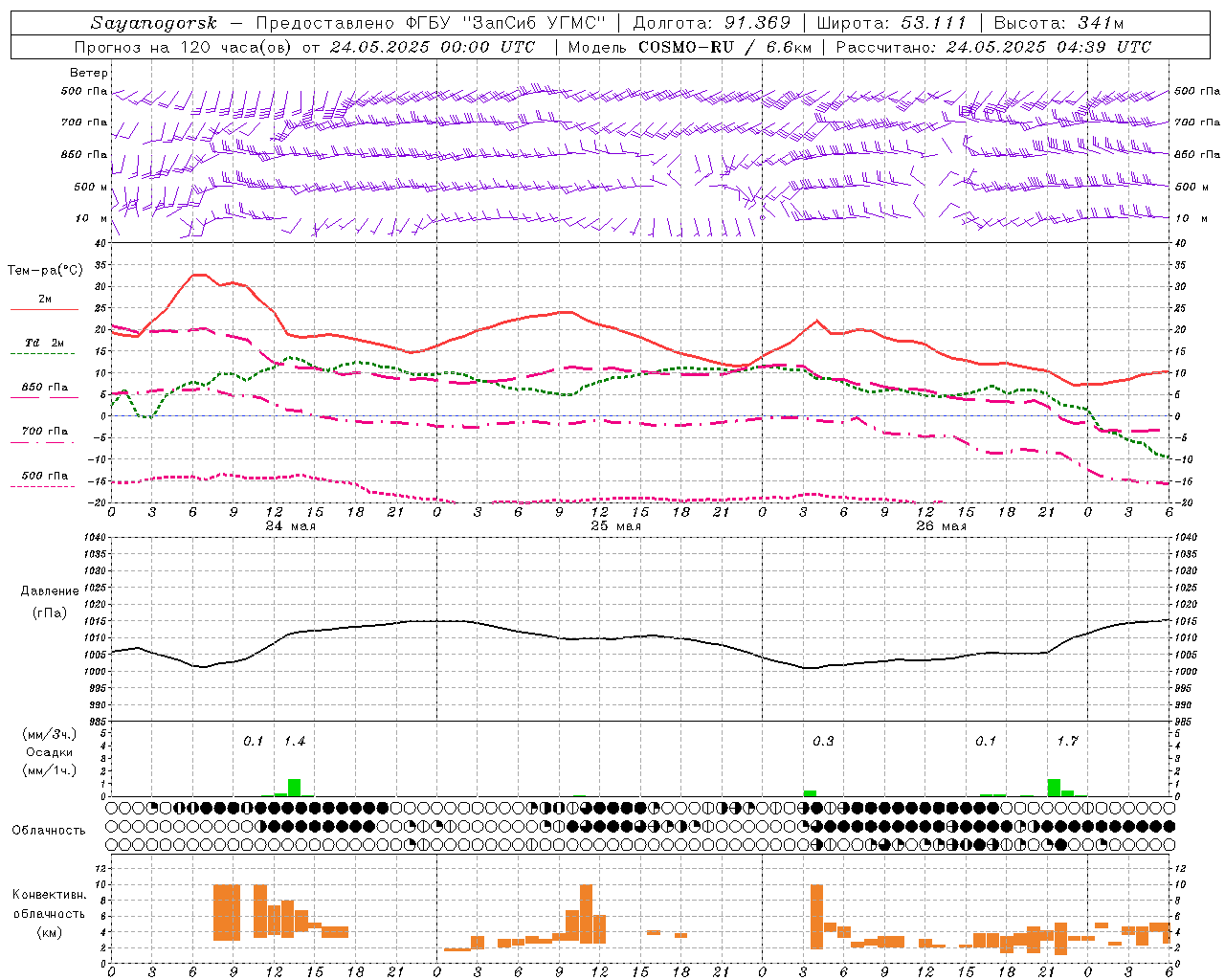Viewport: 1225px width, 980px height.
Task: Click the '(мм/1ч.)' units label
Action: click(48, 770)
